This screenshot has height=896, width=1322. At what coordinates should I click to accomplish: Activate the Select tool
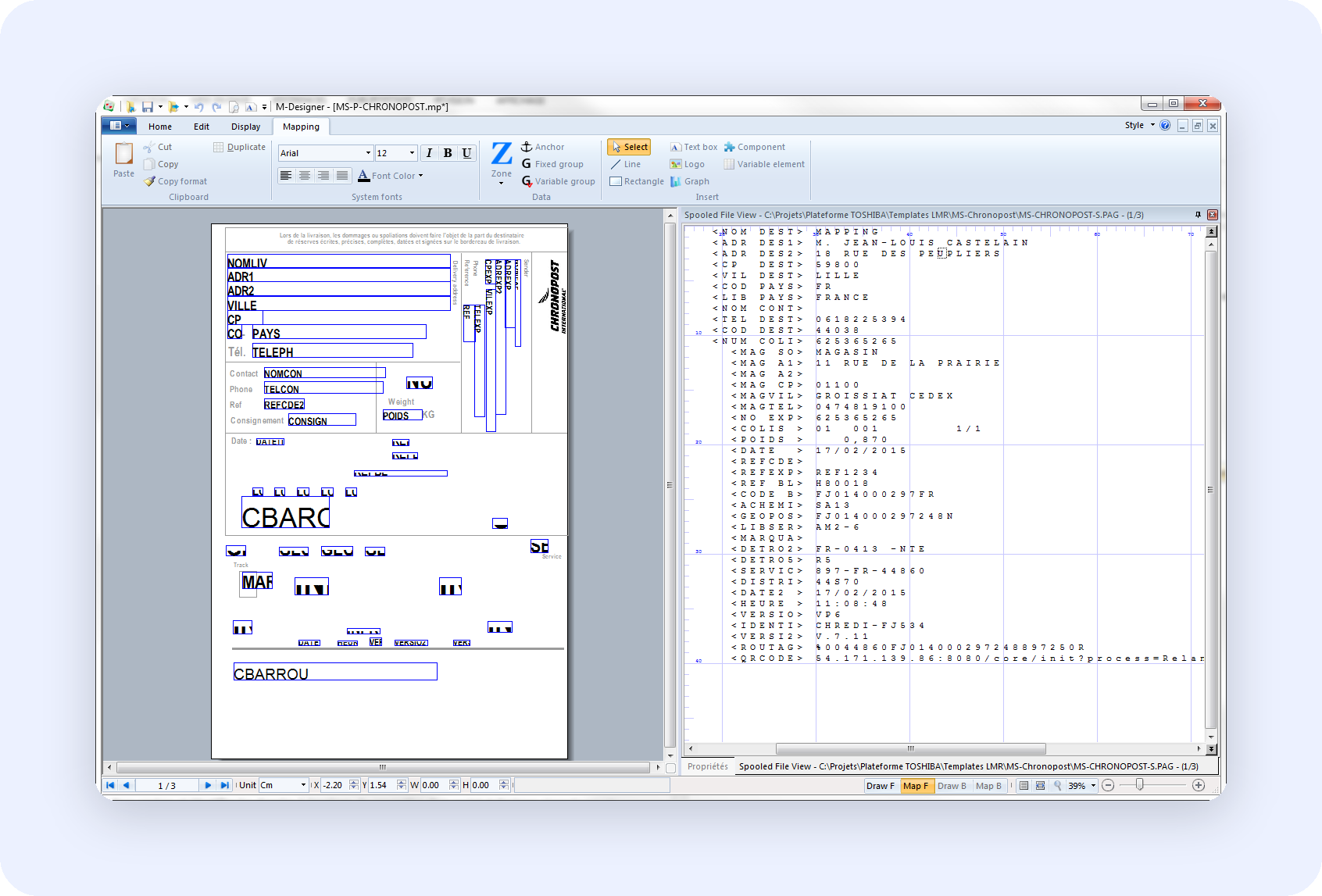629,147
